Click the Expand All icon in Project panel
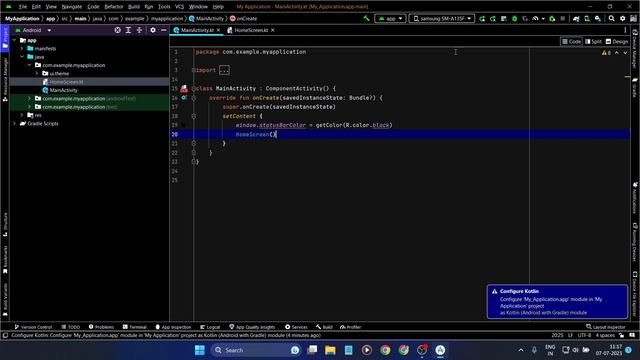Image resolution: width=640 pixels, height=360 pixels. (128, 30)
